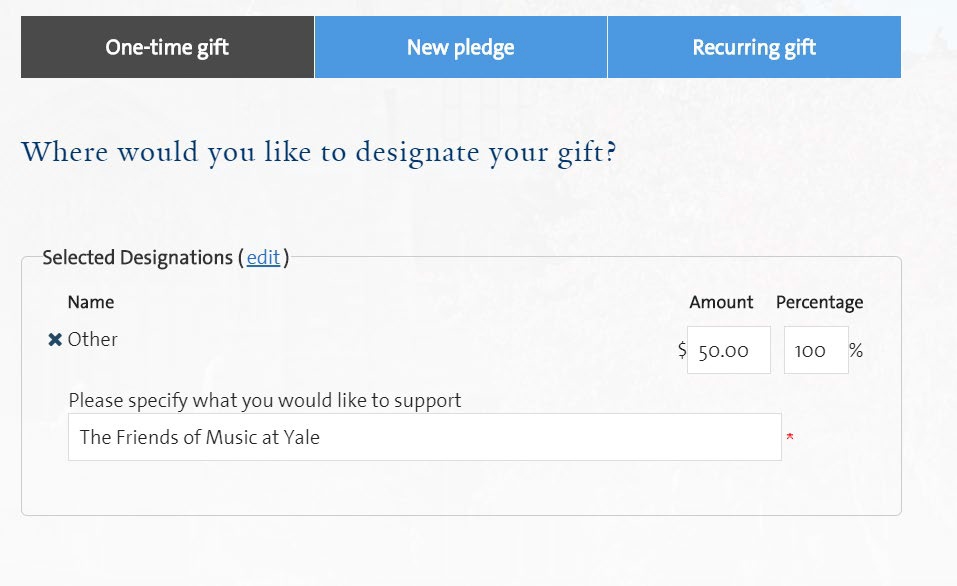The height and width of the screenshot is (586, 957).
Task: Click the 'Please specify what you would like to support' label
Action: tap(265, 400)
